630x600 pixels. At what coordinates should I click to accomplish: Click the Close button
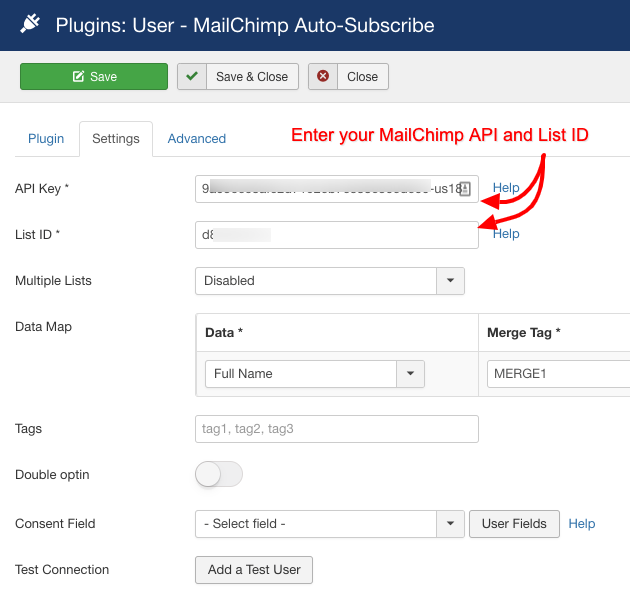[x=348, y=76]
